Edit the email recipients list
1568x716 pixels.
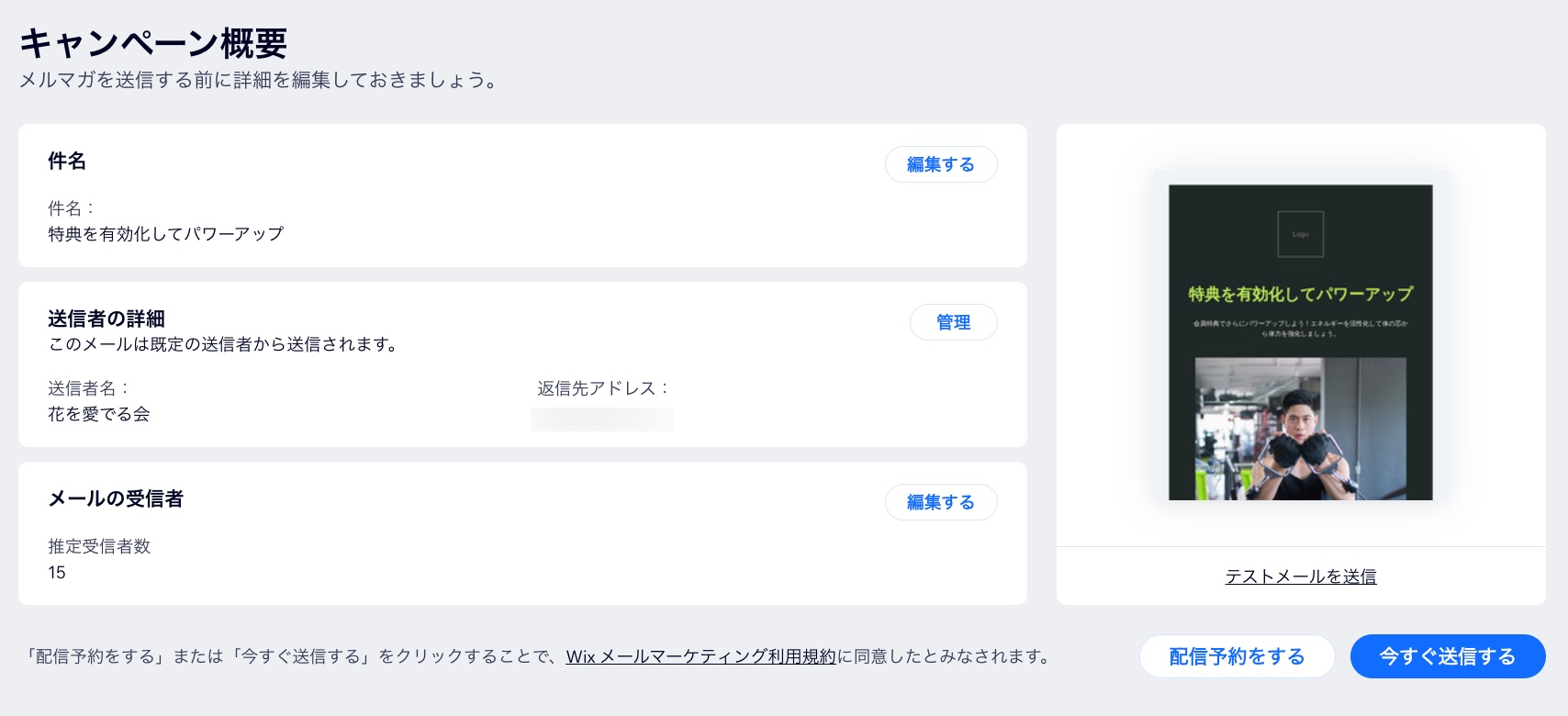point(940,502)
